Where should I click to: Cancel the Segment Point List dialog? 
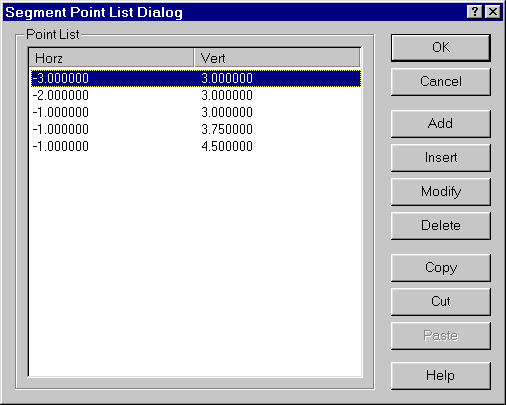click(441, 82)
